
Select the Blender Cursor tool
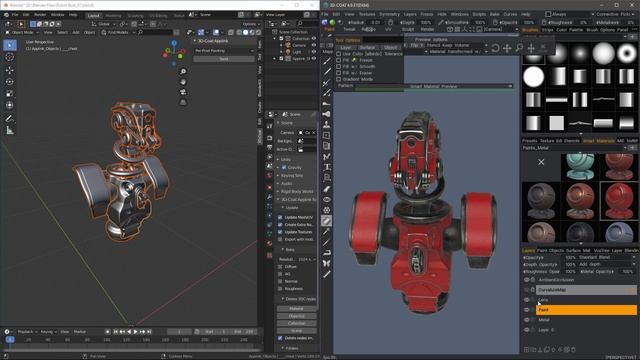tap(10, 58)
